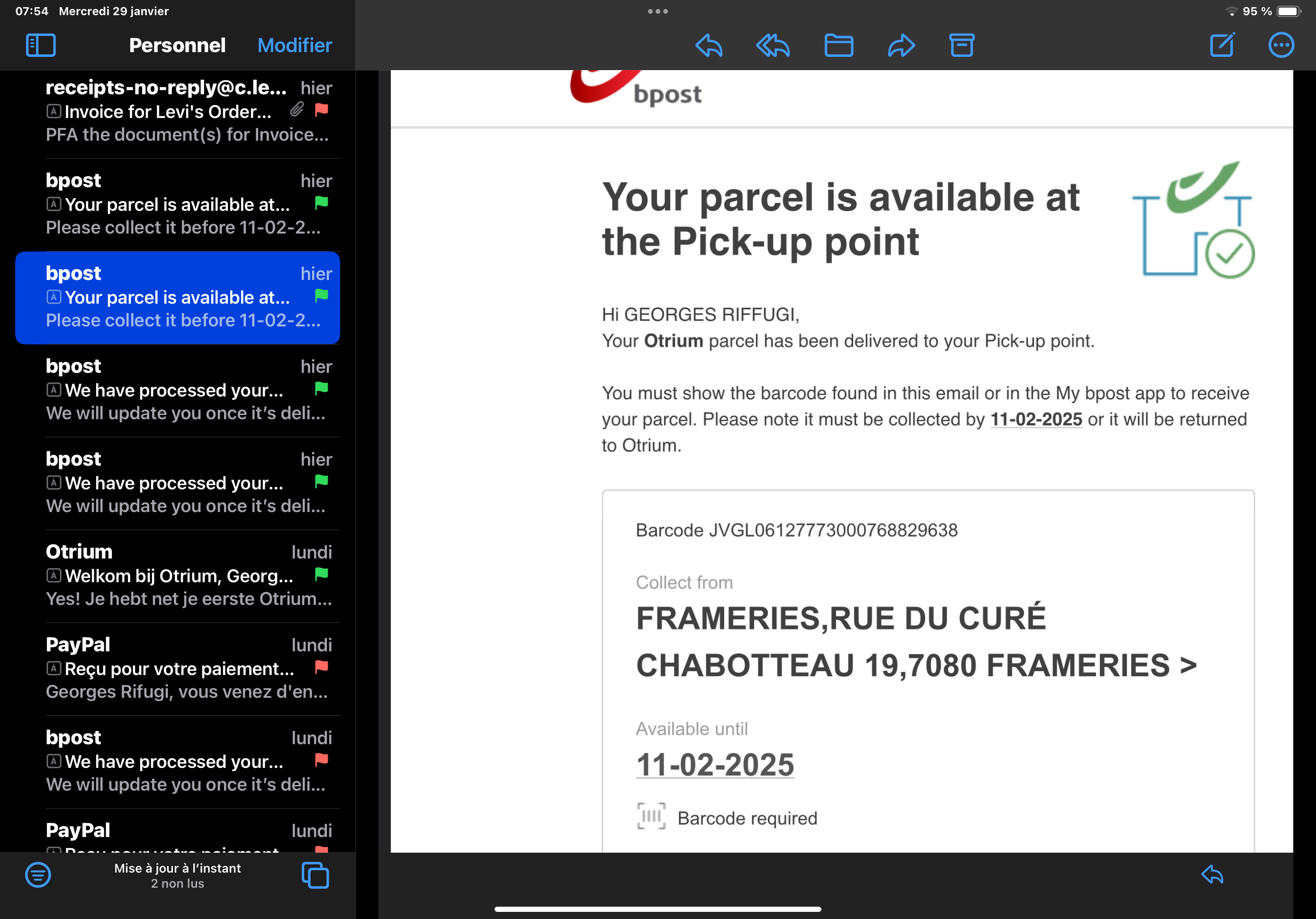Open the Move to folder icon

(838, 45)
